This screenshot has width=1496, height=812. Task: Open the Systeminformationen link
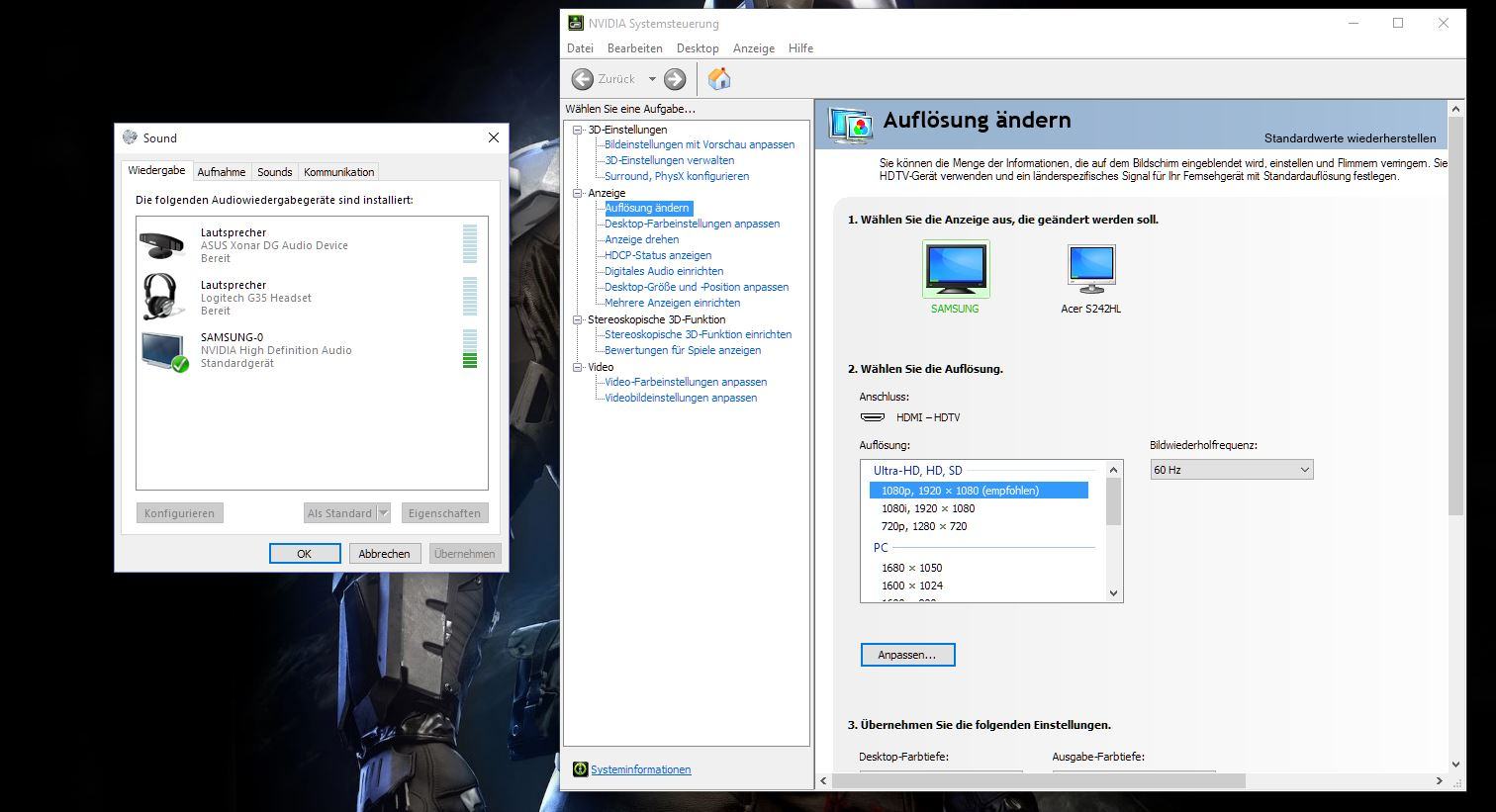click(x=641, y=769)
